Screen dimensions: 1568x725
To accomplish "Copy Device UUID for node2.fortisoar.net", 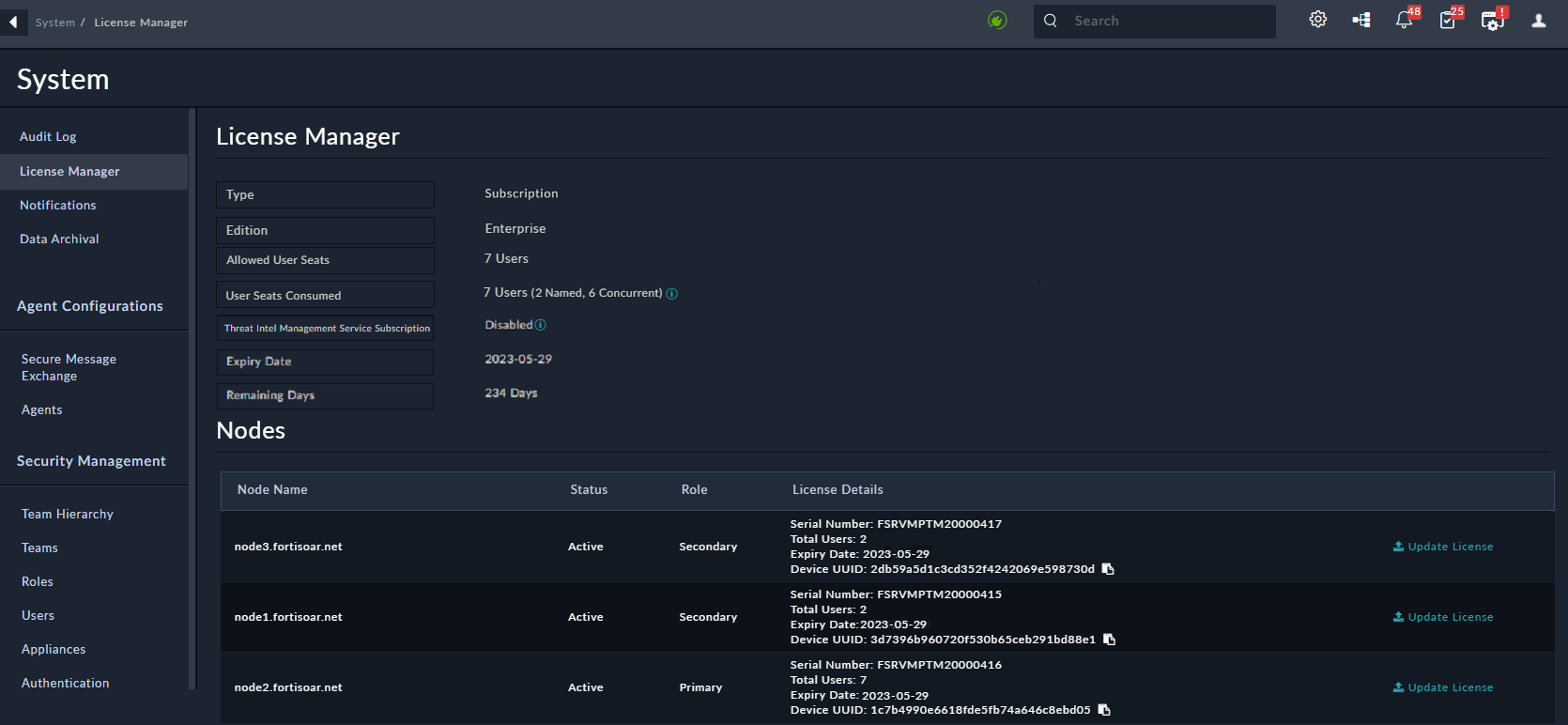I will 1104,710.
